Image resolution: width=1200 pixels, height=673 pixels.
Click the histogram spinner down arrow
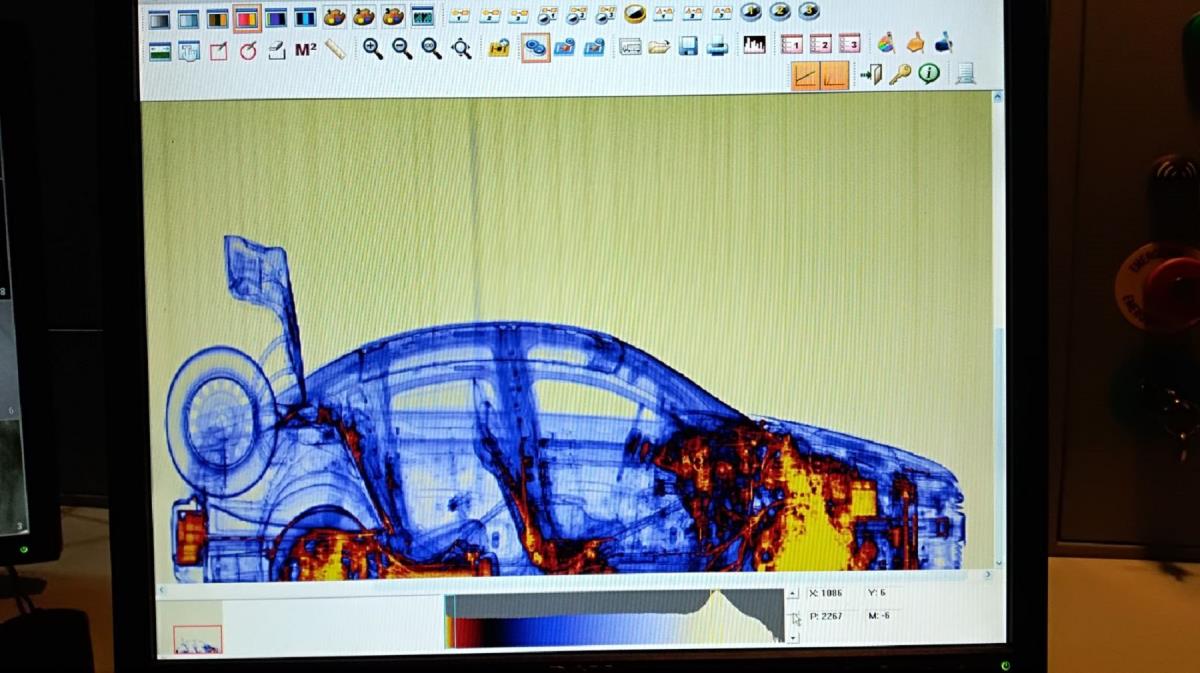pos(793,637)
